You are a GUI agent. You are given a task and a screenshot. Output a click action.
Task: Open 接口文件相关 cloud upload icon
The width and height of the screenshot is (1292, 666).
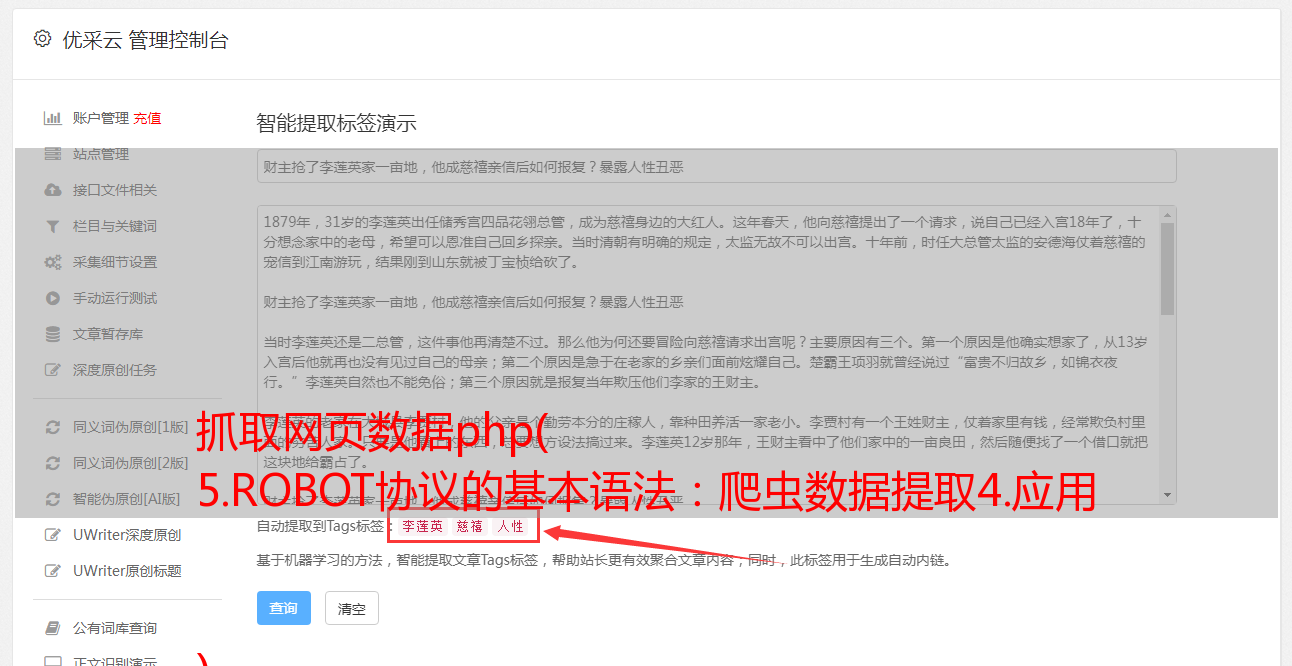click(x=53, y=190)
